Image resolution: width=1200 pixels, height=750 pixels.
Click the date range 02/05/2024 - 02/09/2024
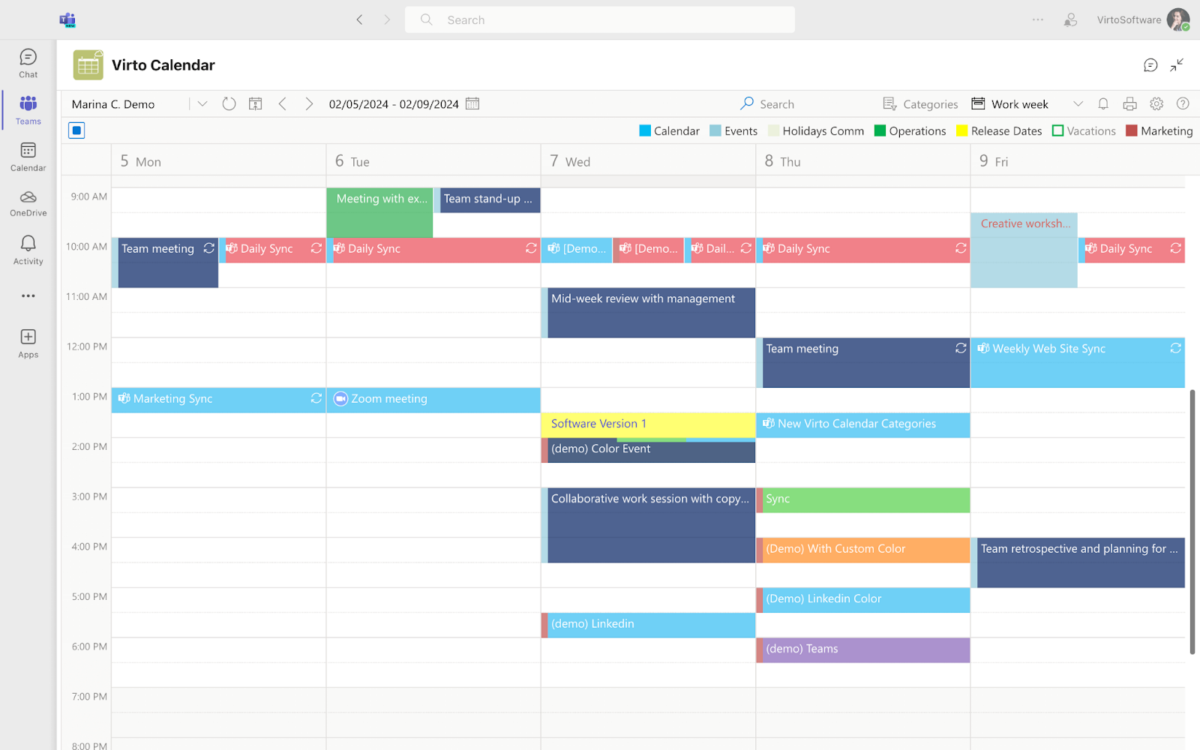[x=394, y=104]
